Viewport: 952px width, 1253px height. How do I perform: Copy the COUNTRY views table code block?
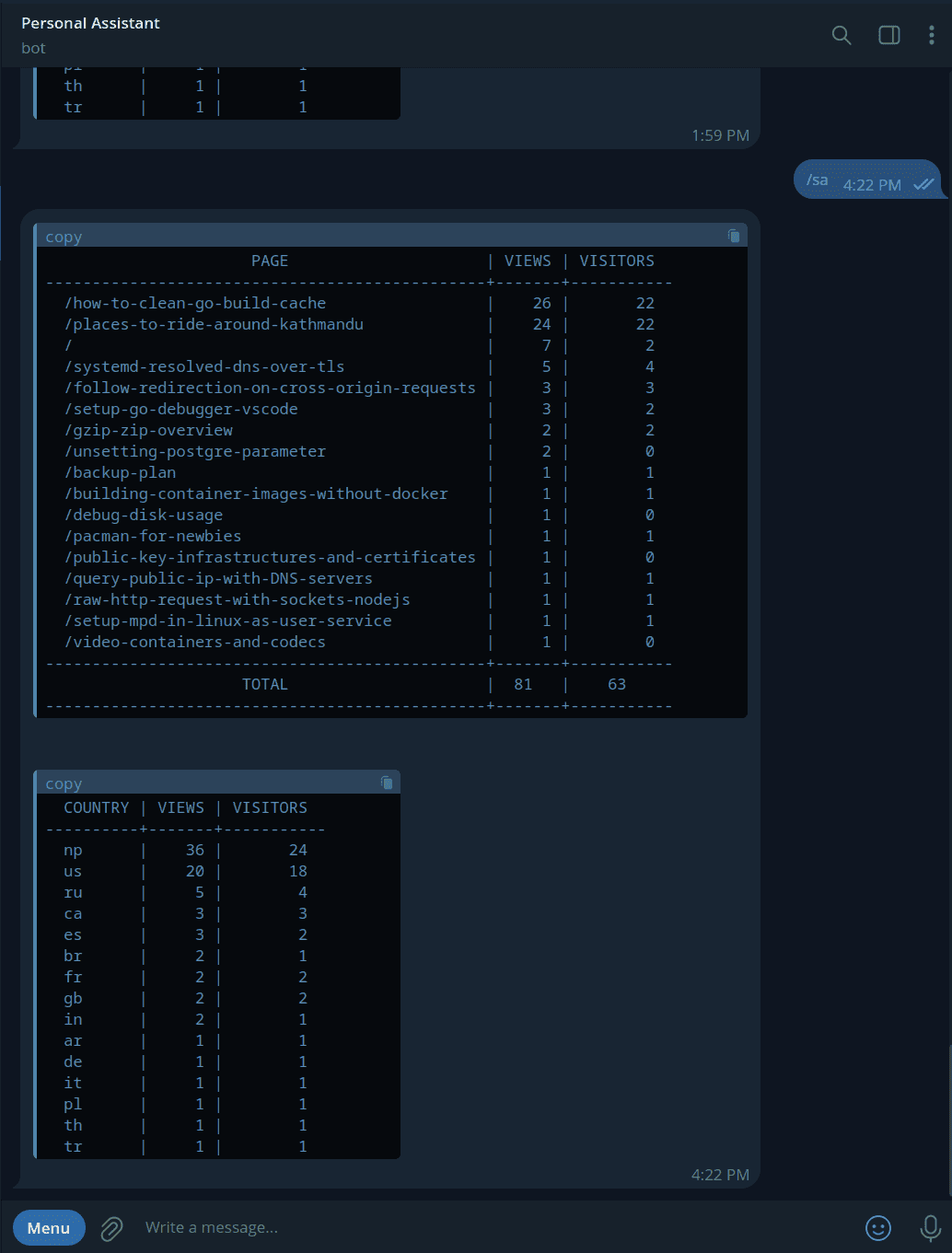387,783
